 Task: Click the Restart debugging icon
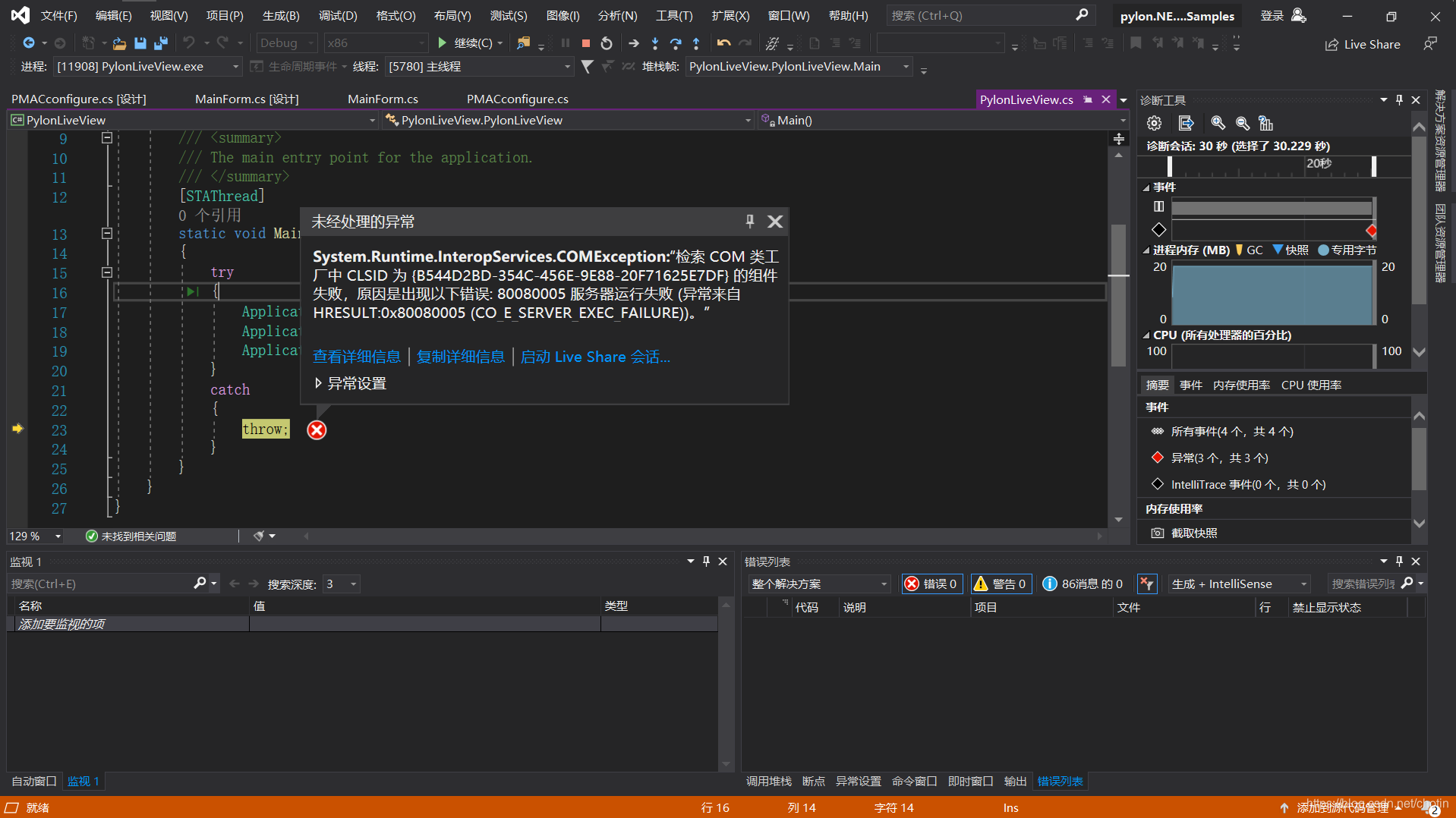click(606, 43)
